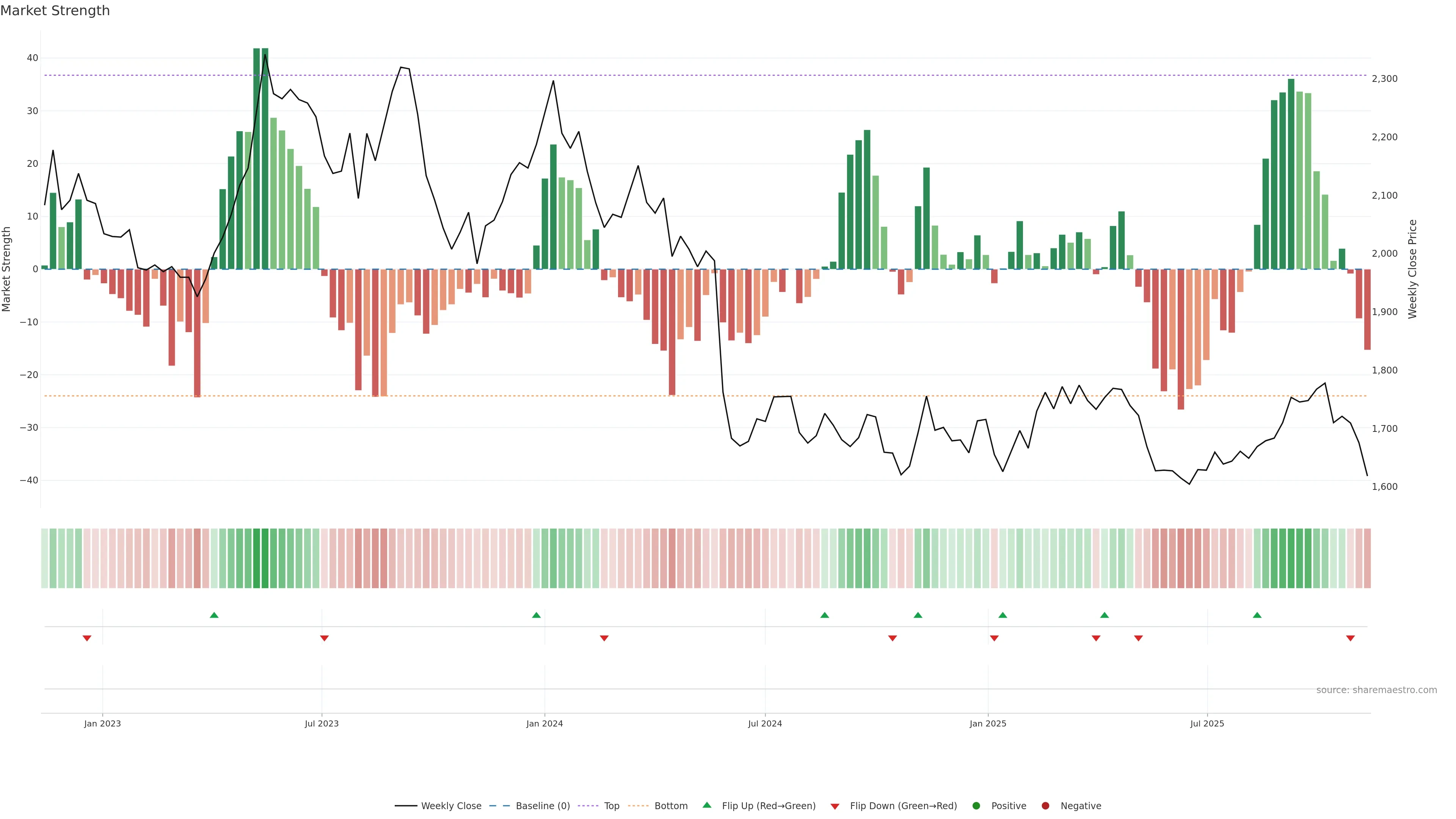Click the last green flip-up triangle marker
This screenshot has height=819, width=1456.
pos(1257,615)
